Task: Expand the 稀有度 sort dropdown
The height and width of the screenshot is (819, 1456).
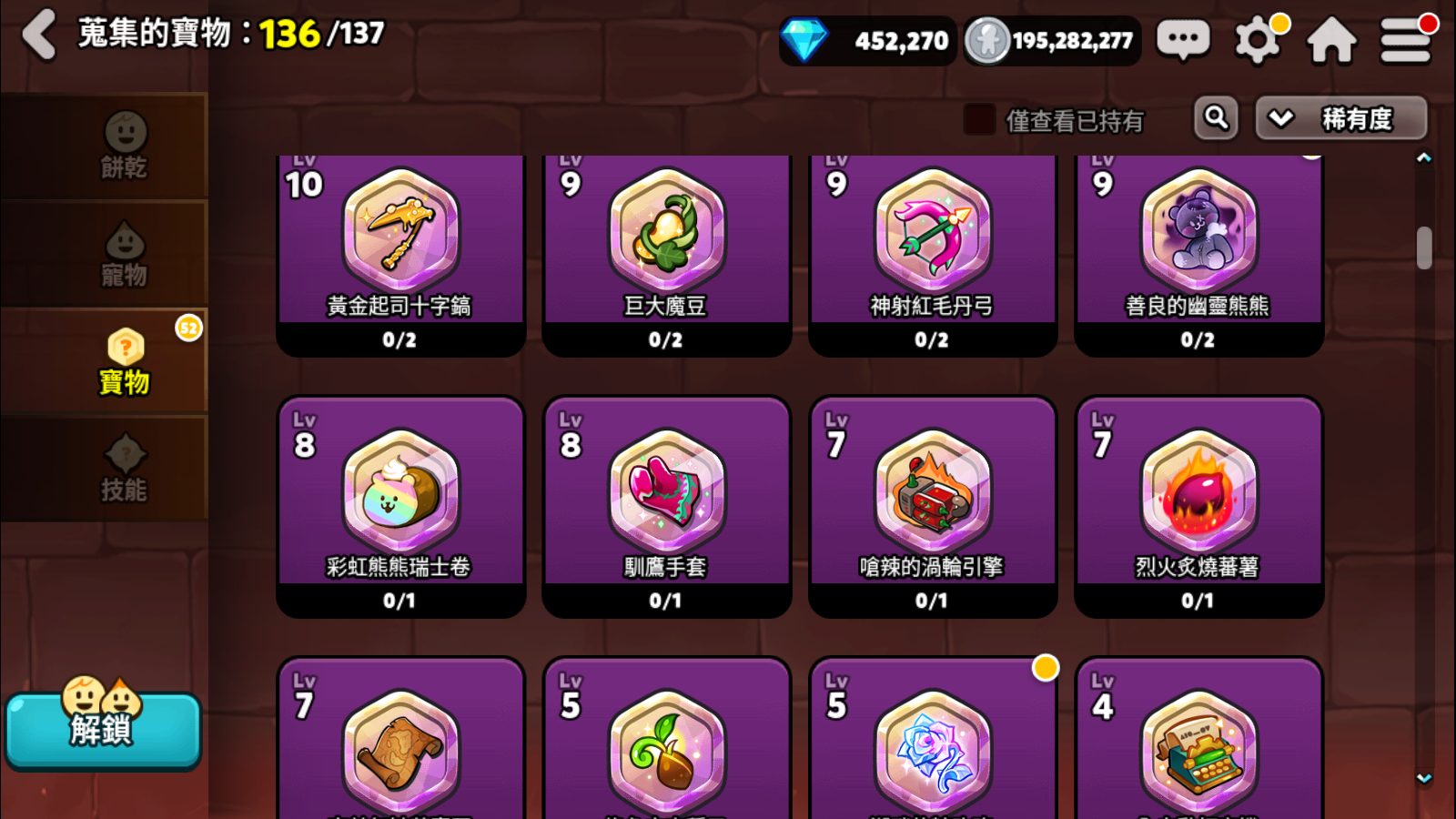Action: [x=1341, y=118]
